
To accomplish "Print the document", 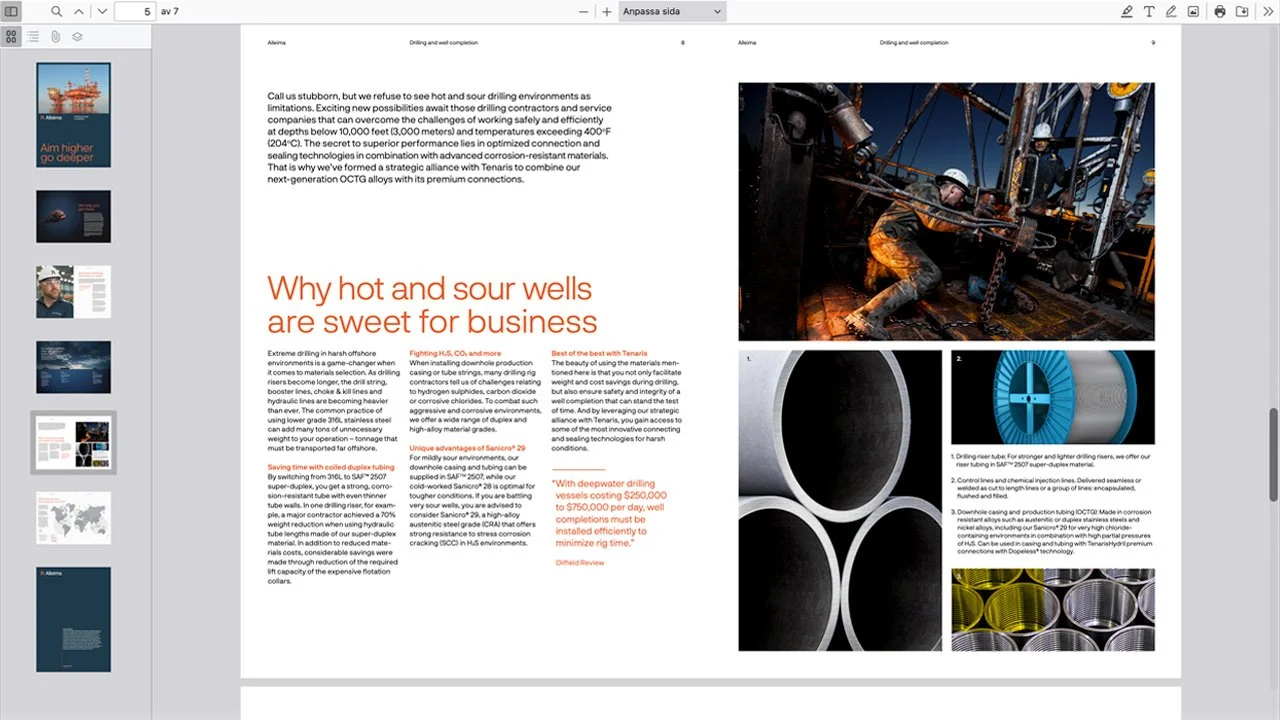I will tap(1220, 11).
